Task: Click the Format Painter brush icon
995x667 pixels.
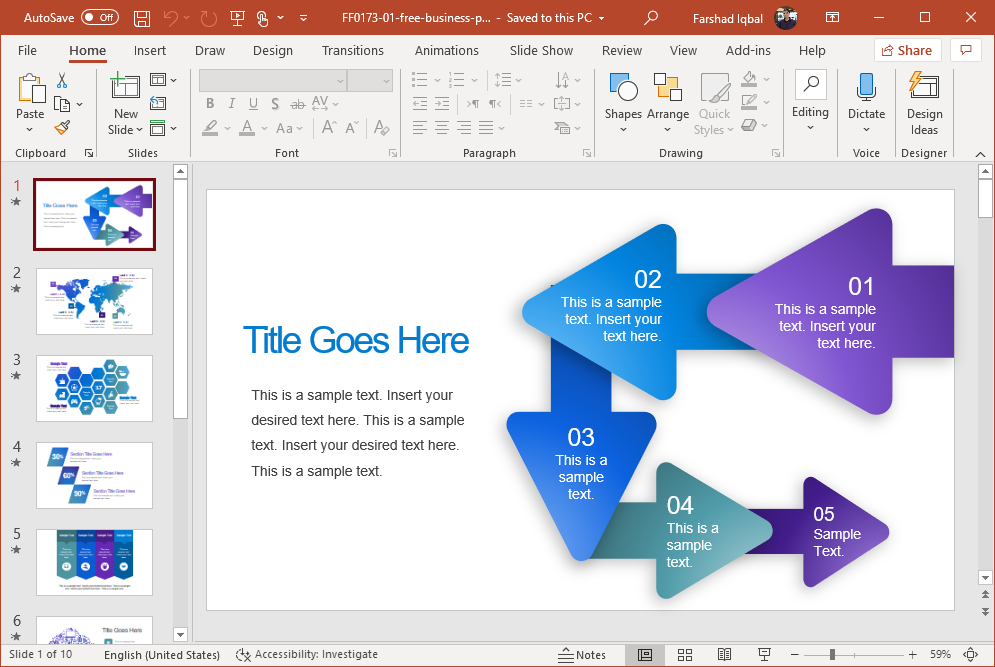Action: pos(62,128)
